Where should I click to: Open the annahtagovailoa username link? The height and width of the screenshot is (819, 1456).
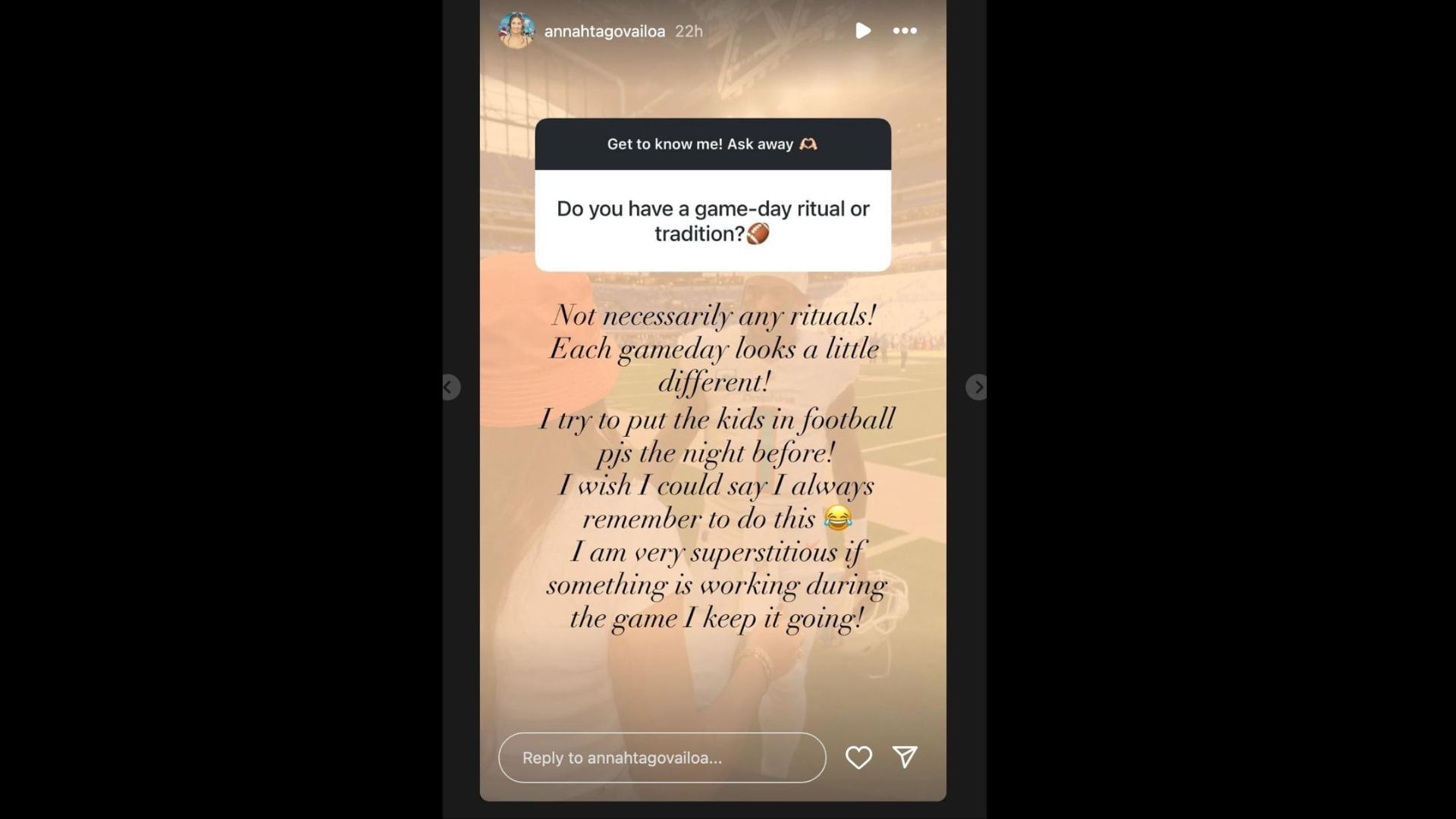604,31
